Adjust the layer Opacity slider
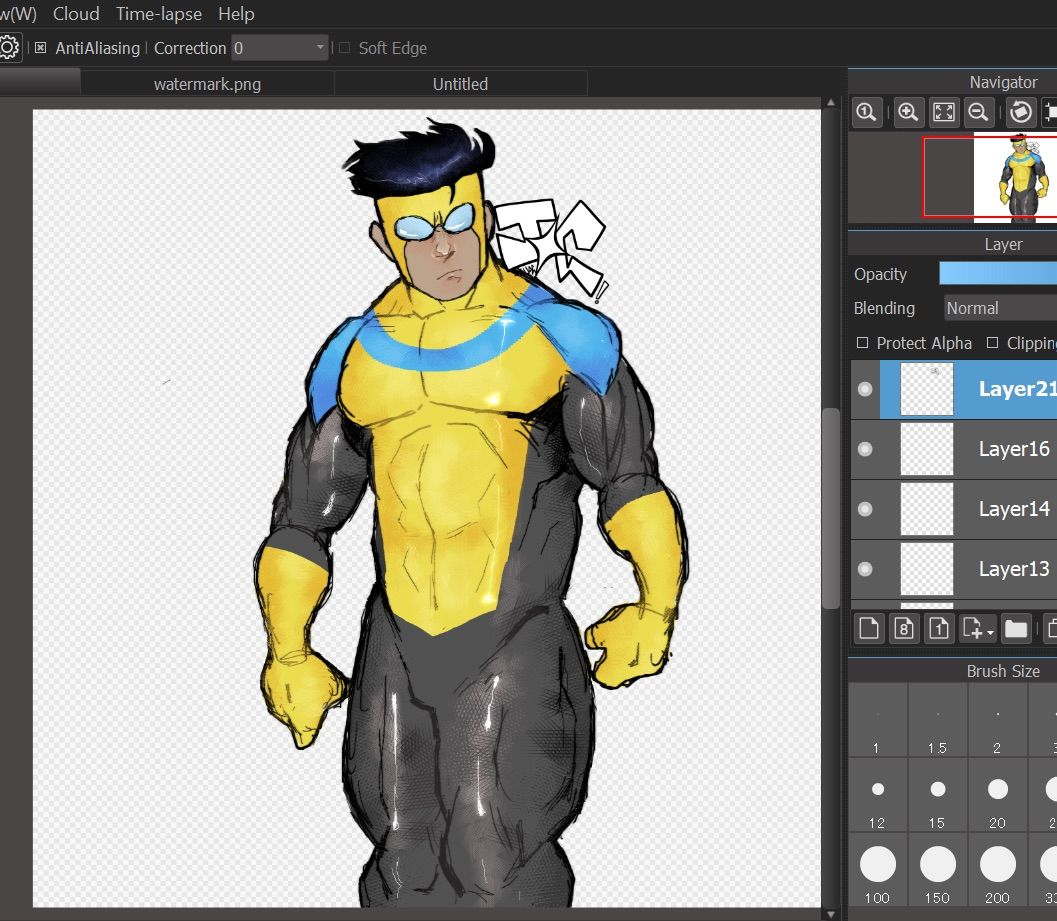Viewport: 1057px width, 921px height. point(998,273)
